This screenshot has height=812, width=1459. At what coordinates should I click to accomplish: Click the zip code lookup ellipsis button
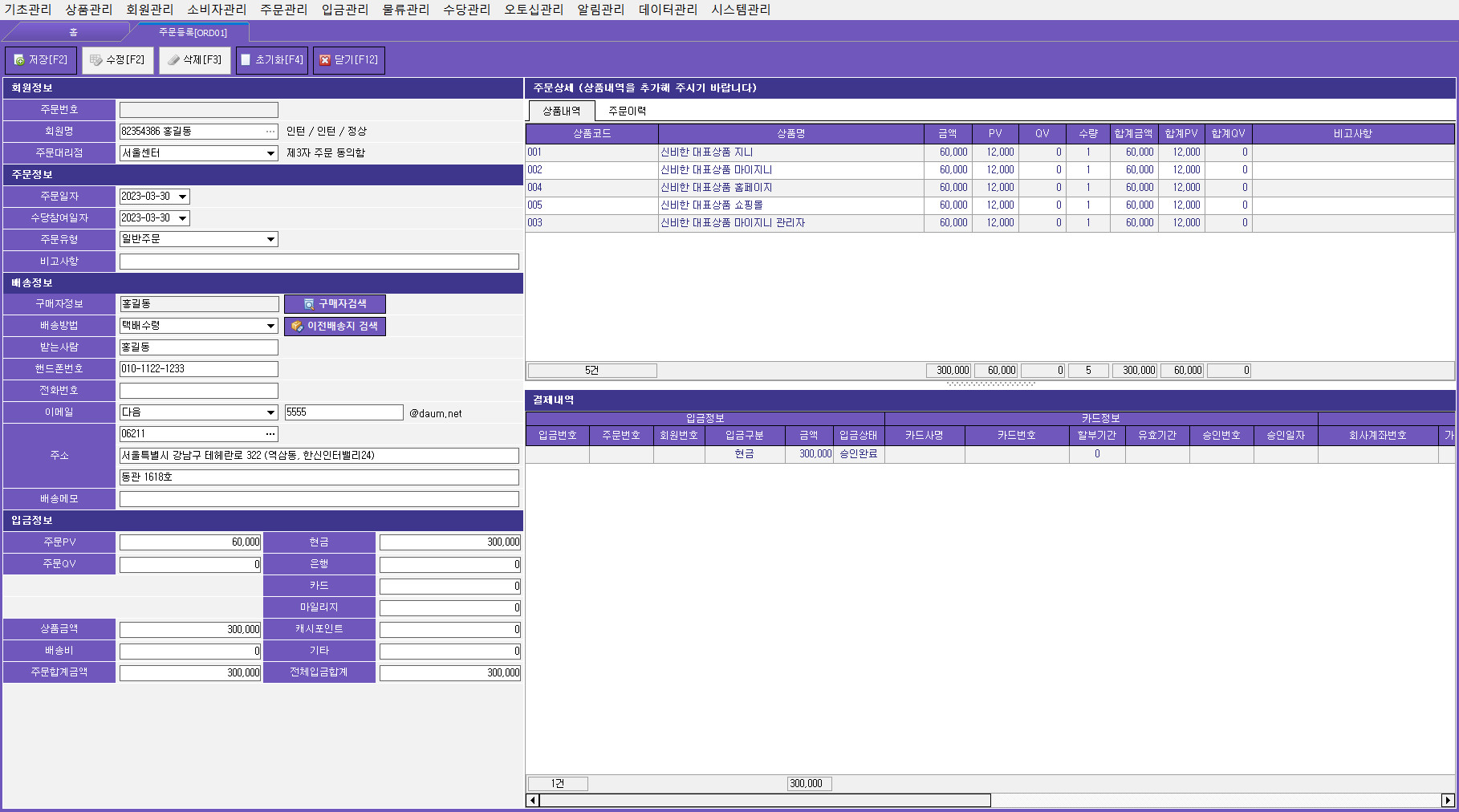coord(270,434)
